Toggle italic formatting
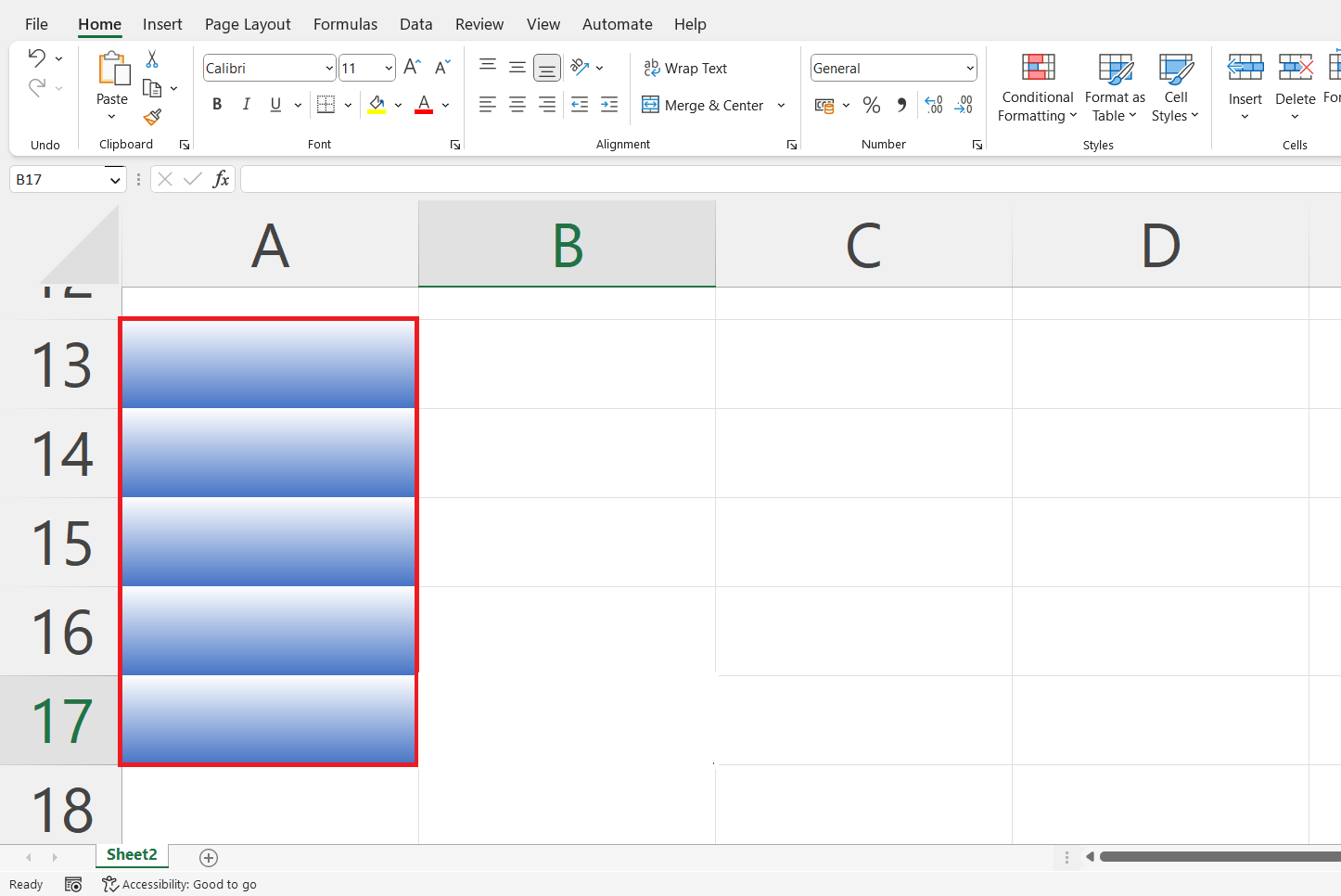The image size is (1341, 896). (246, 104)
